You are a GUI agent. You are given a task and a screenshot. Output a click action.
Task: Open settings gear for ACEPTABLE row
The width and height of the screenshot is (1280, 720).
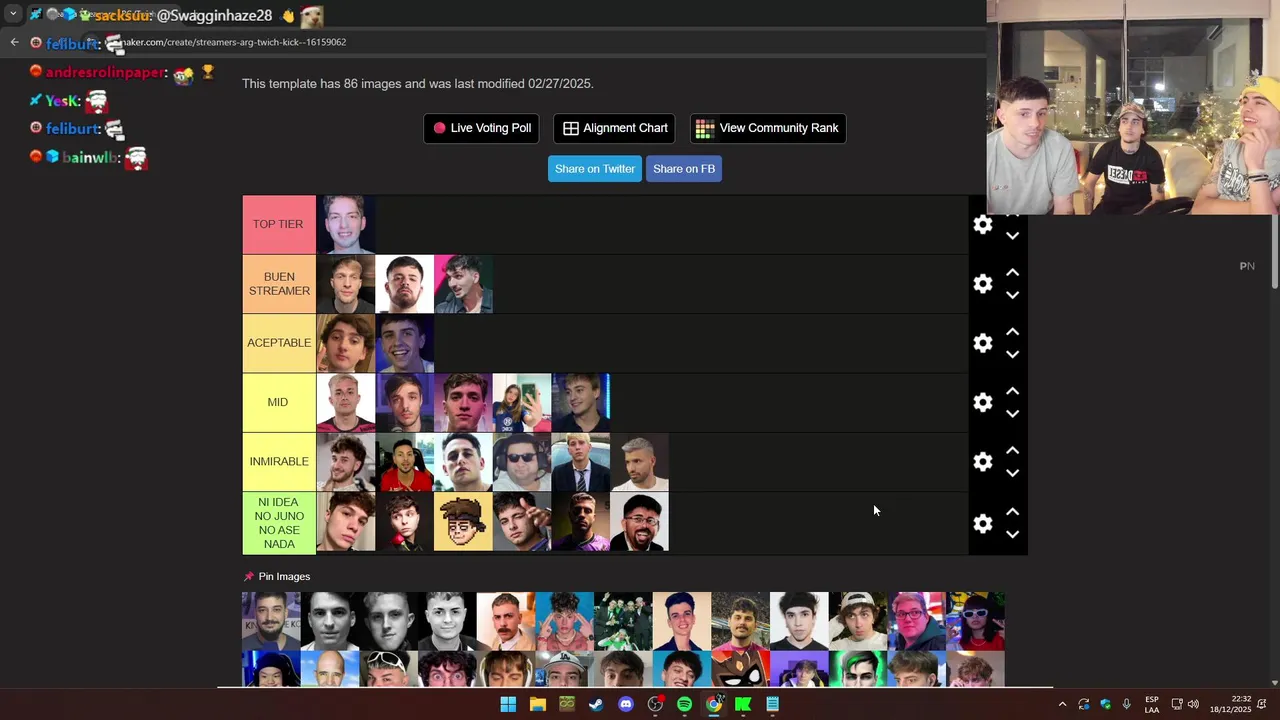983,343
